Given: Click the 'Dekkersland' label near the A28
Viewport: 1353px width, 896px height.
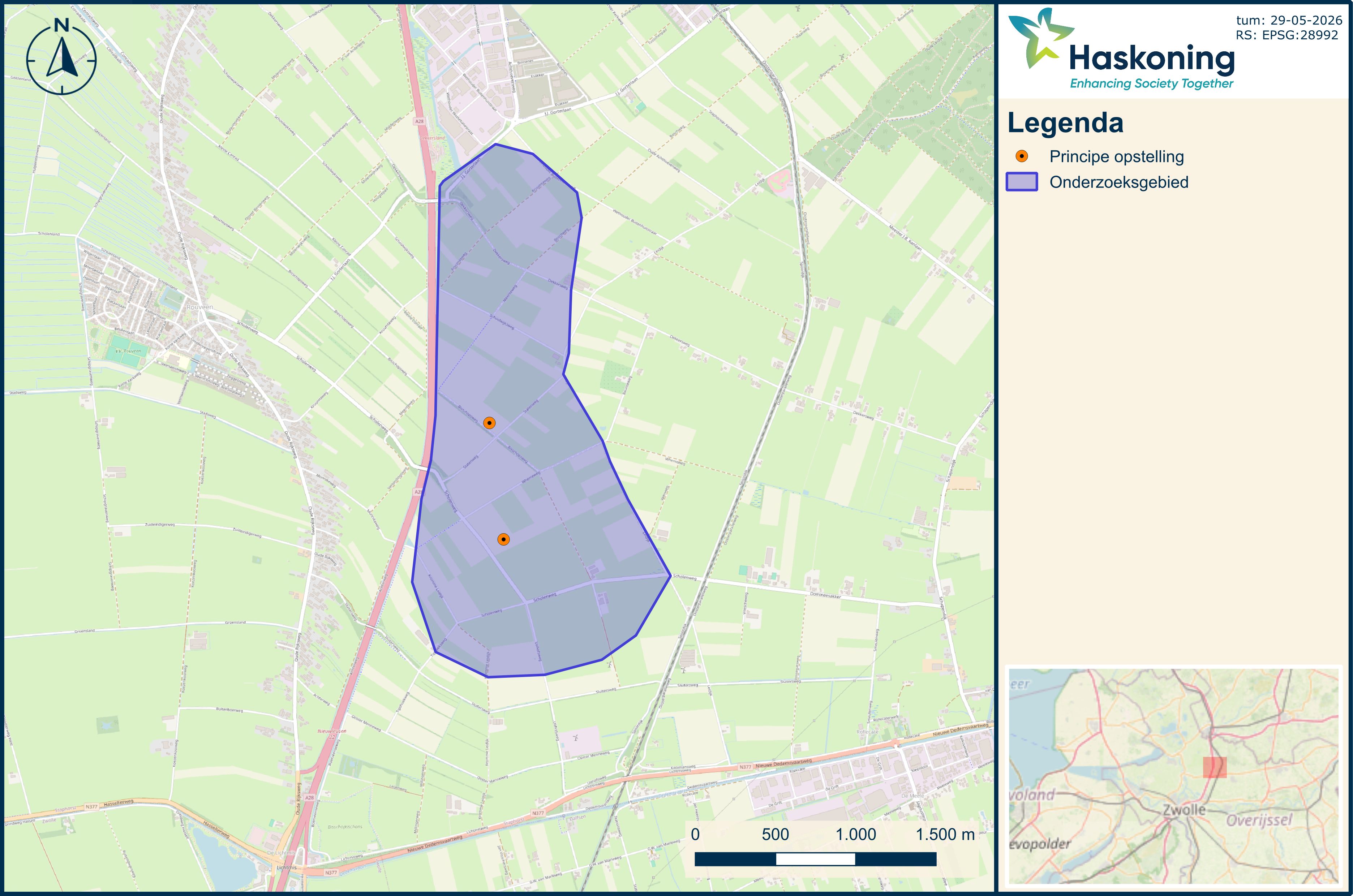Looking at the screenshot, I should point(431,138).
